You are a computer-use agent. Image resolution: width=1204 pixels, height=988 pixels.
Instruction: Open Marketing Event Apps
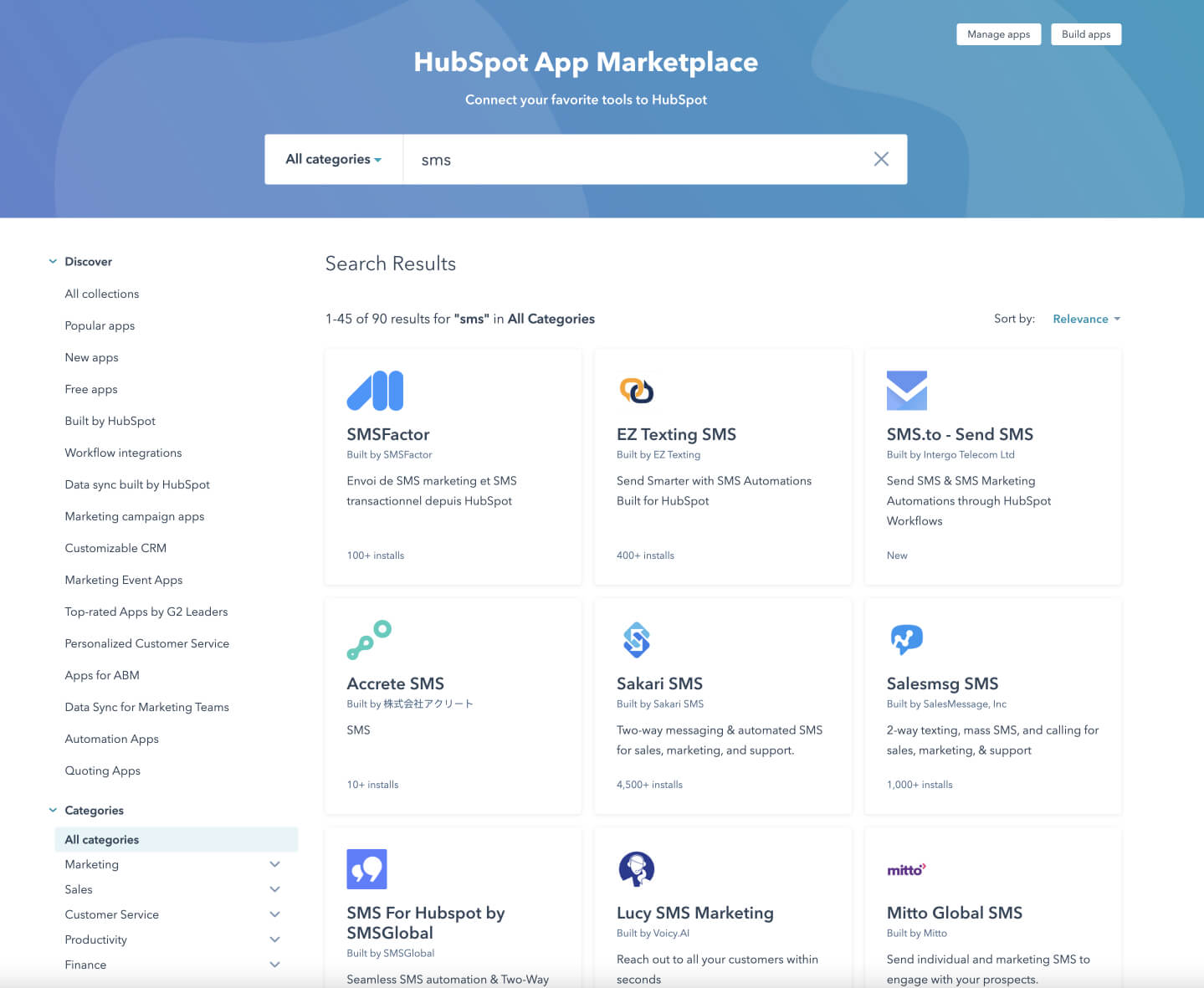click(x=124, y=580)
